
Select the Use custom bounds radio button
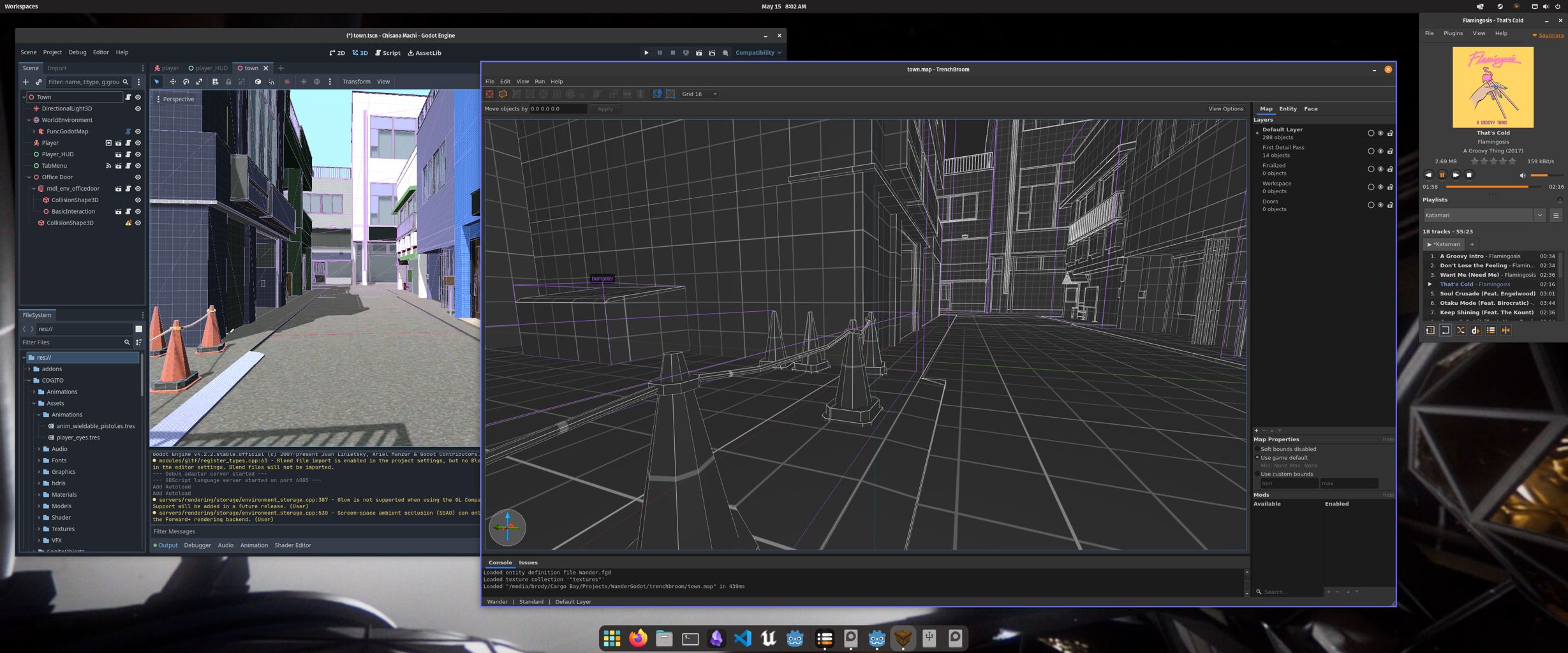1257,474
